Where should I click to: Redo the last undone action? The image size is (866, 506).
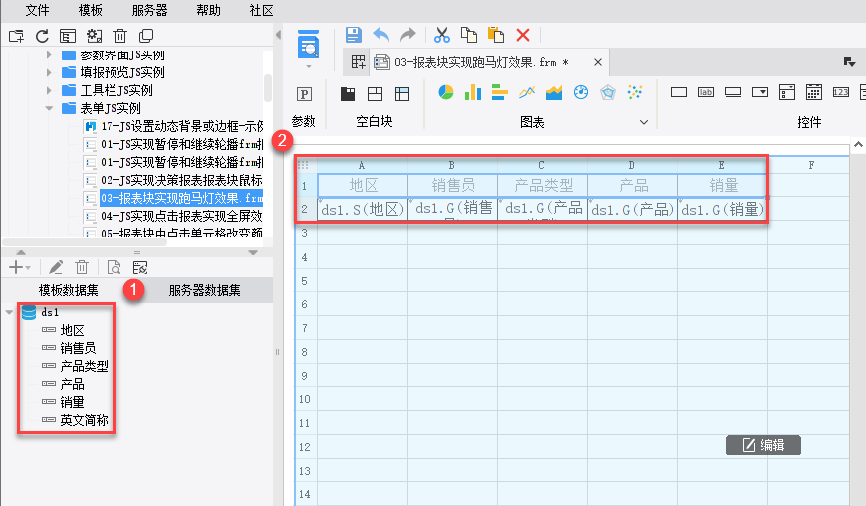tap(408, 35)
